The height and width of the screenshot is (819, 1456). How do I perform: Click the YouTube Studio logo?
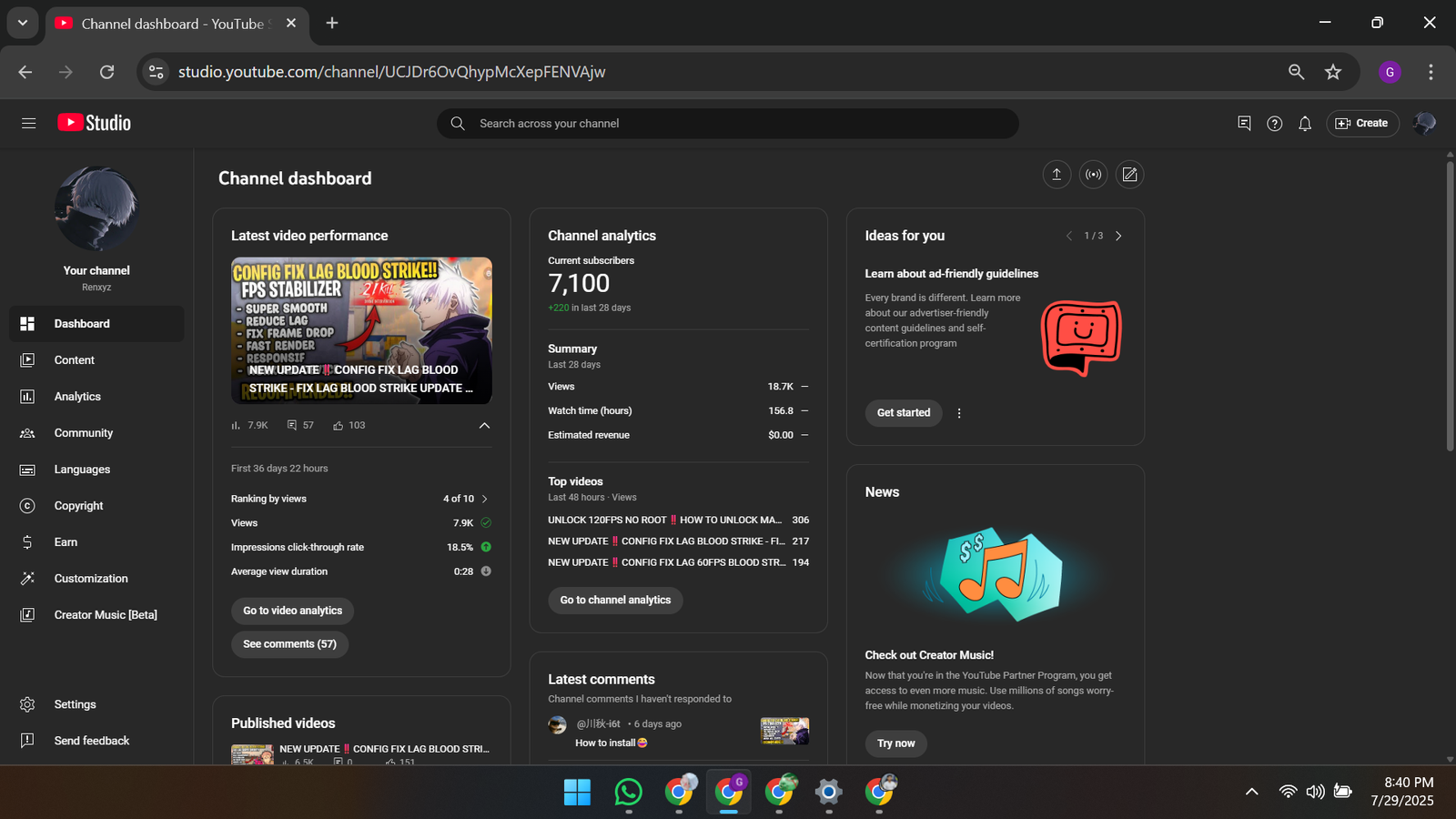(94, 123)
